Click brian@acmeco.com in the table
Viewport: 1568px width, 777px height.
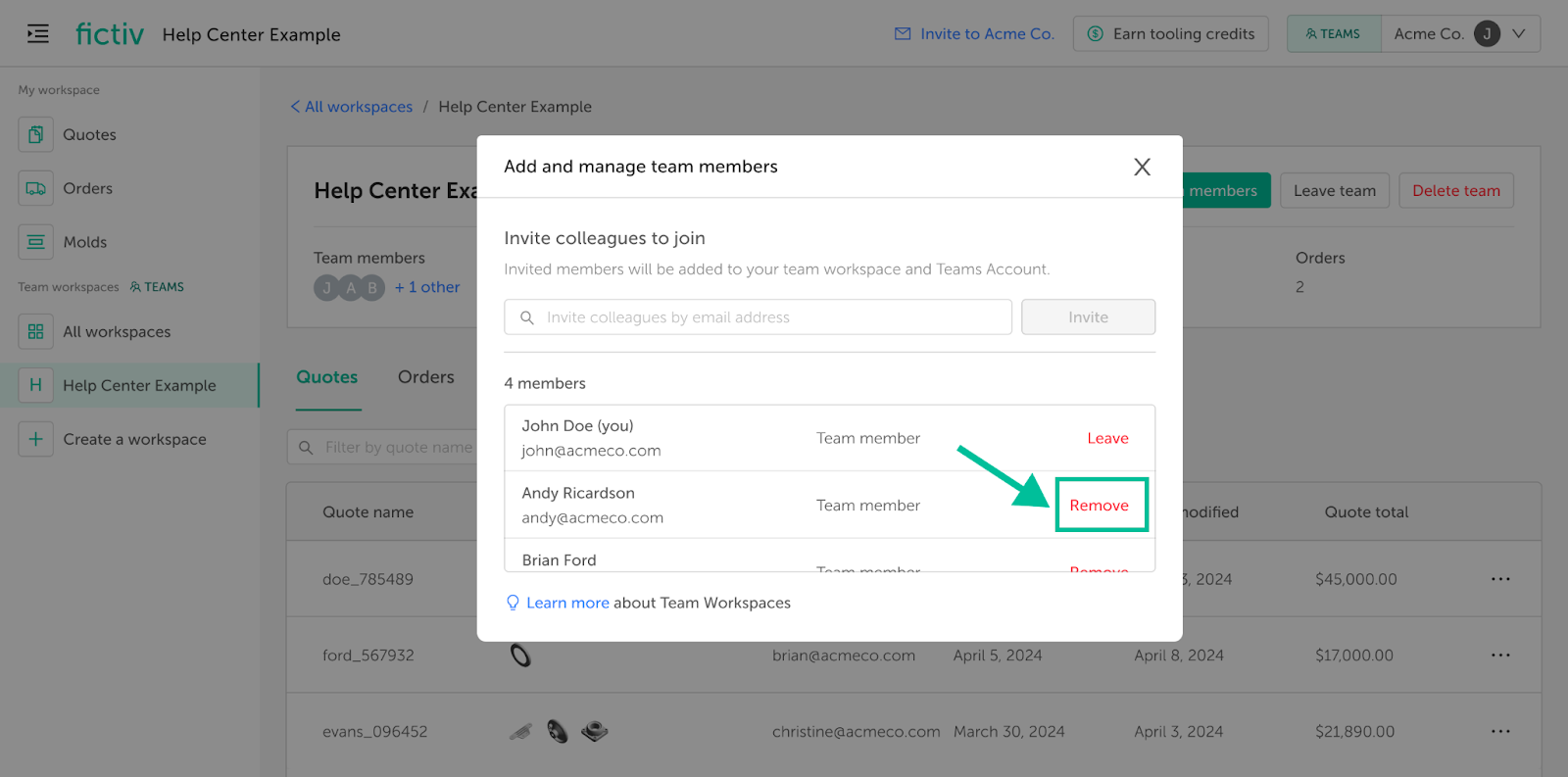click(844, 655)
